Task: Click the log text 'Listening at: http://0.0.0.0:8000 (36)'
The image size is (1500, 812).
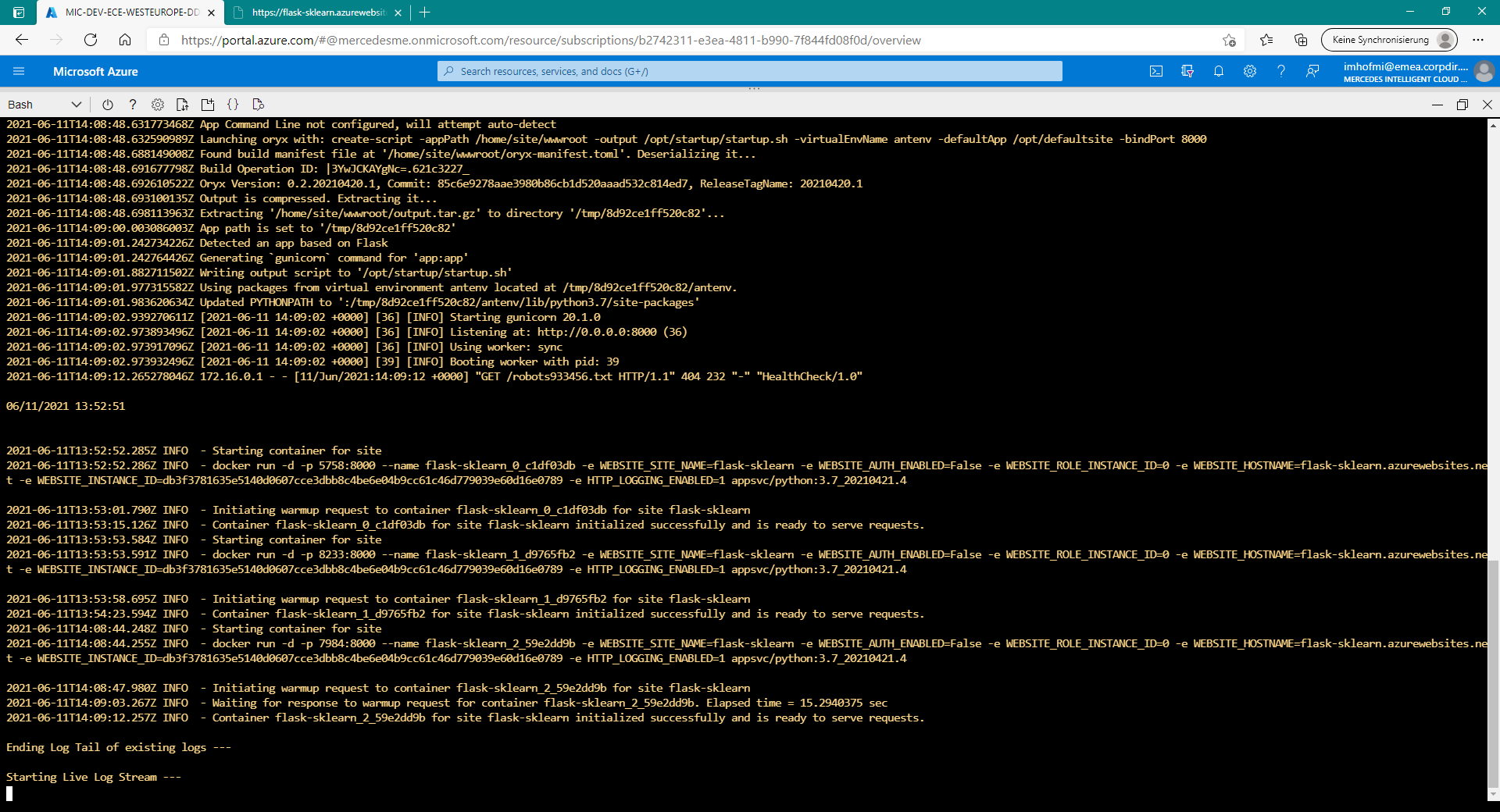Action: [569, 332]
